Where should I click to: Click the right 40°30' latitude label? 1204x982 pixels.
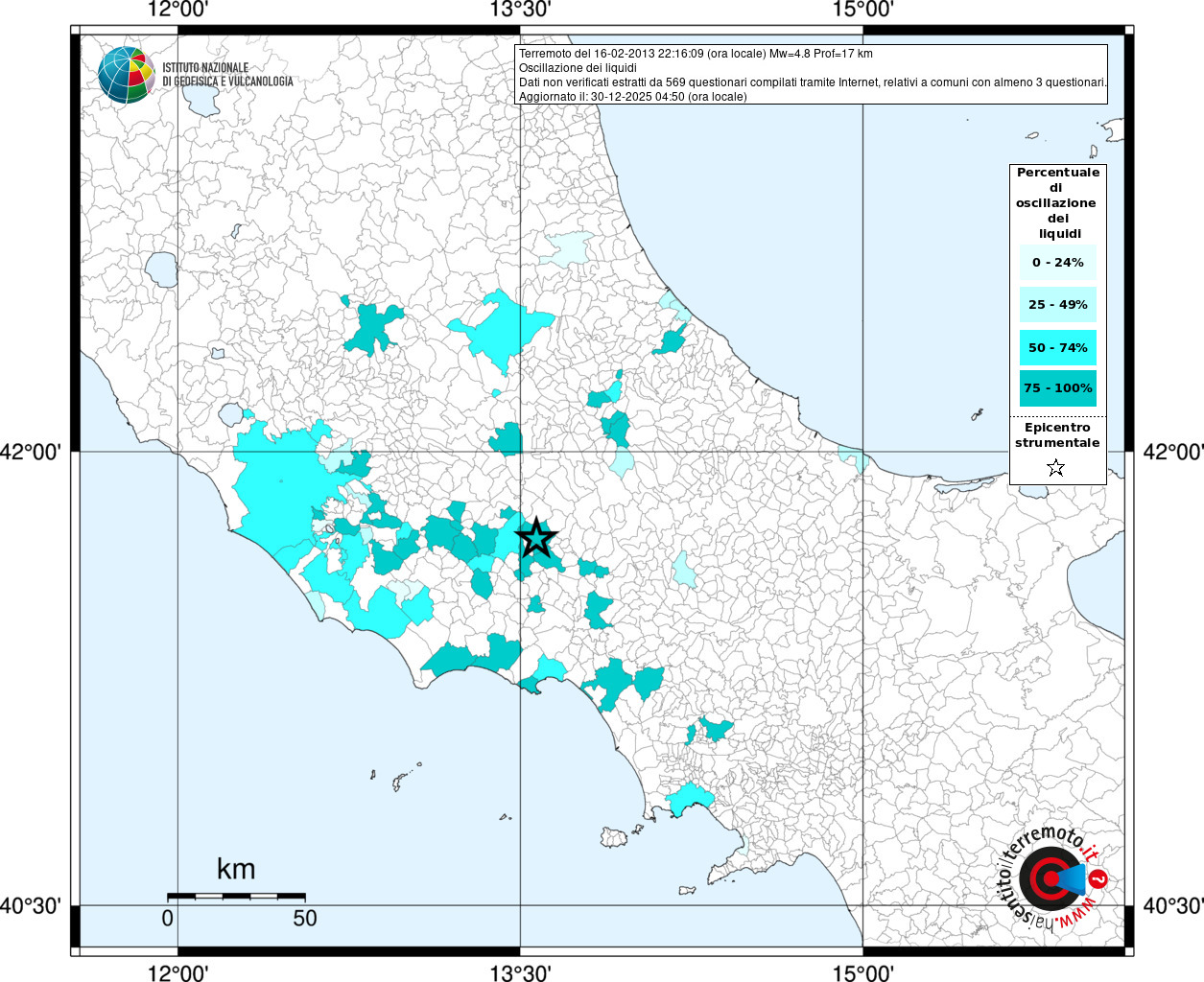[1172, 905]
